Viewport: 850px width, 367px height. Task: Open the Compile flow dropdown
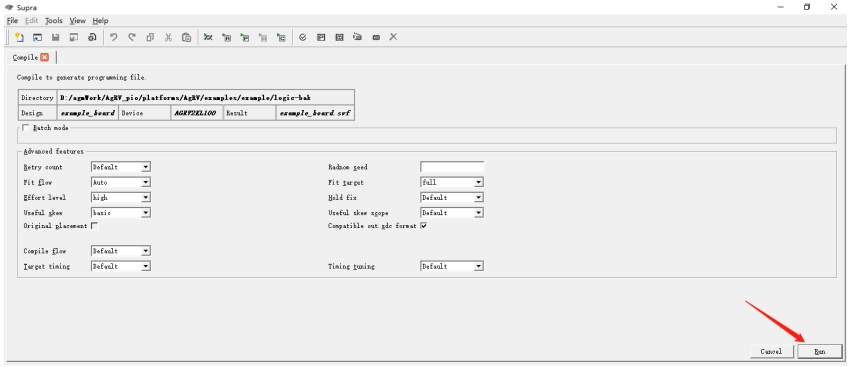pyautogui.click(x=120, y=251)
